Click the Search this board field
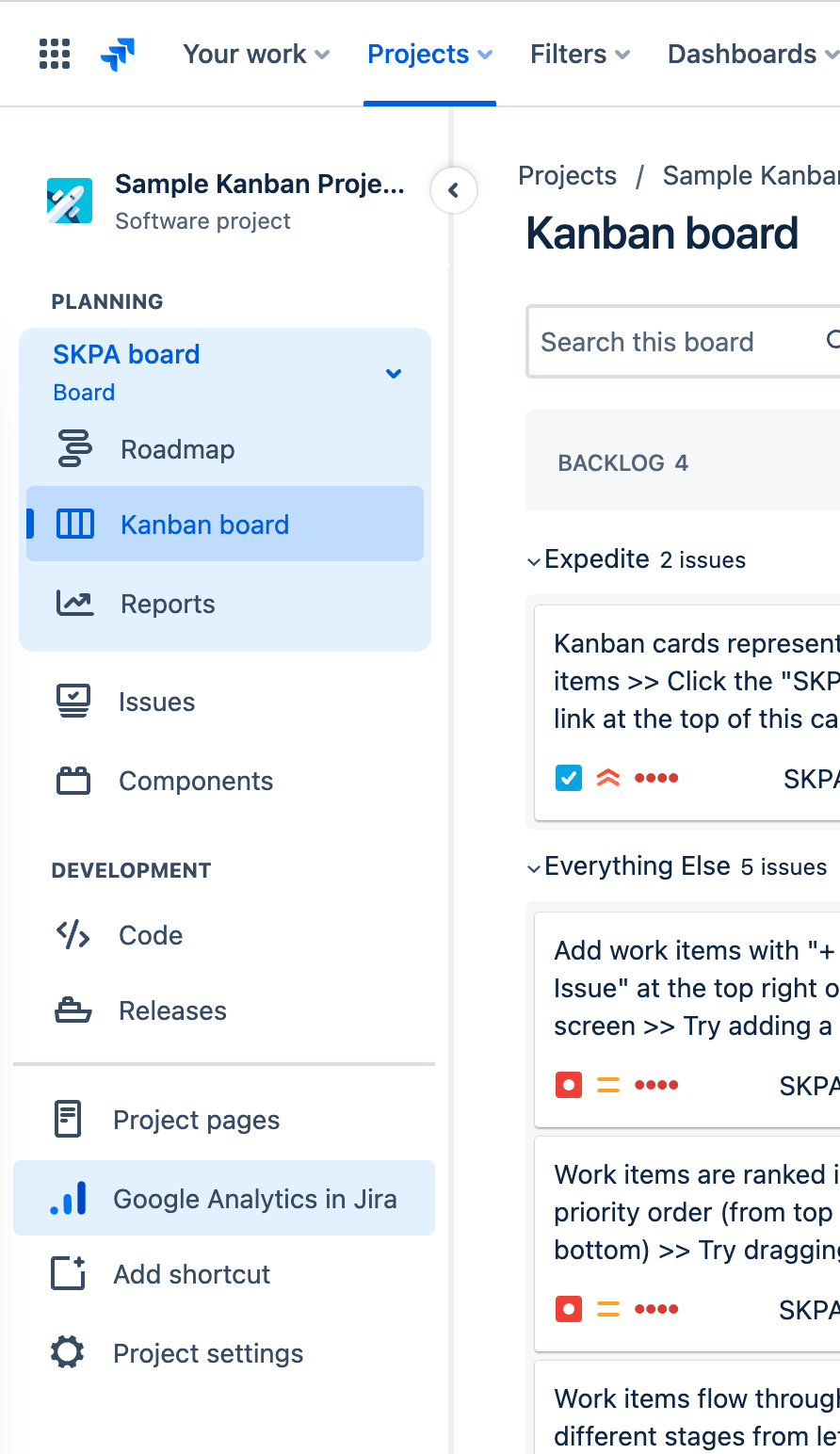Screen dimensions: 840x1454 (669, 342)
